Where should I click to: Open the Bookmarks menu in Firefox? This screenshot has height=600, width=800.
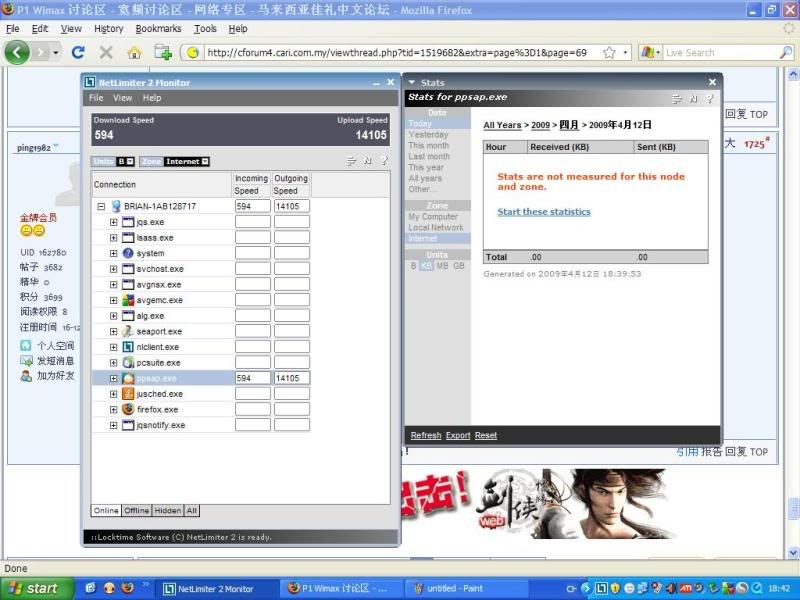158,29
